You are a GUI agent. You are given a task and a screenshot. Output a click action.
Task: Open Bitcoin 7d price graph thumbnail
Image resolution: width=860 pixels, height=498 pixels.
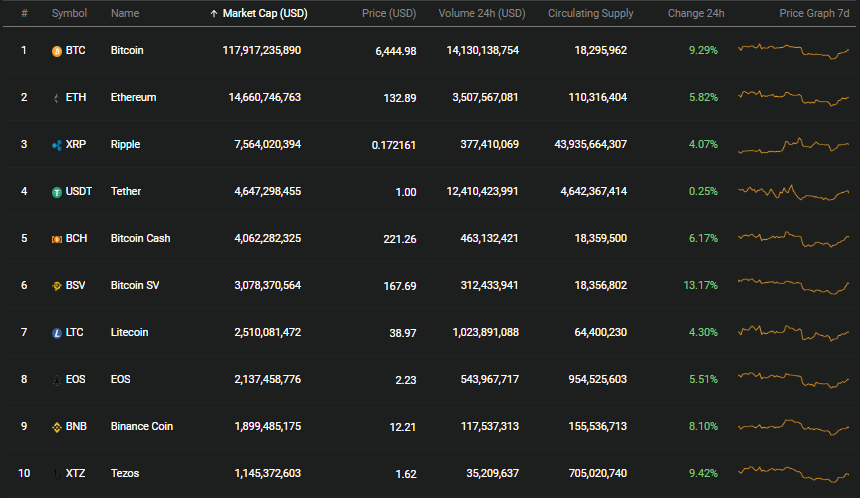tap(793, 51)
